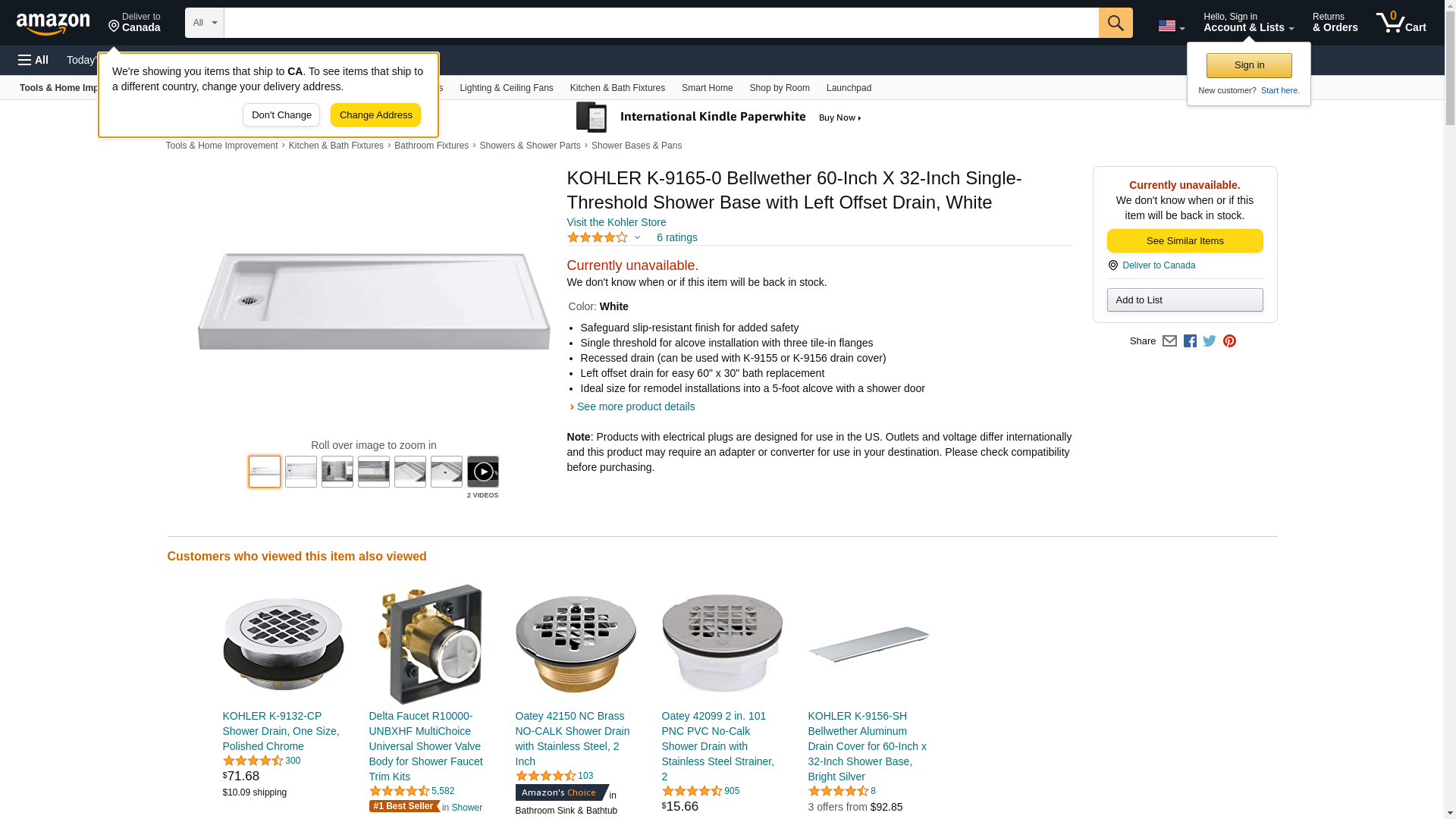Viewport: 1456px width, 819px height.
Task: Click the Change Address button
Action: coord(375,115)
